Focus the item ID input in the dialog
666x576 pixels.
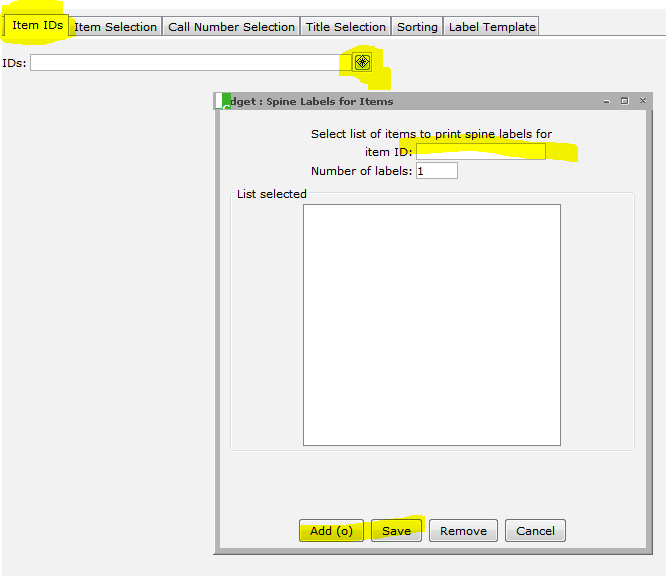[x=480, y=152]
